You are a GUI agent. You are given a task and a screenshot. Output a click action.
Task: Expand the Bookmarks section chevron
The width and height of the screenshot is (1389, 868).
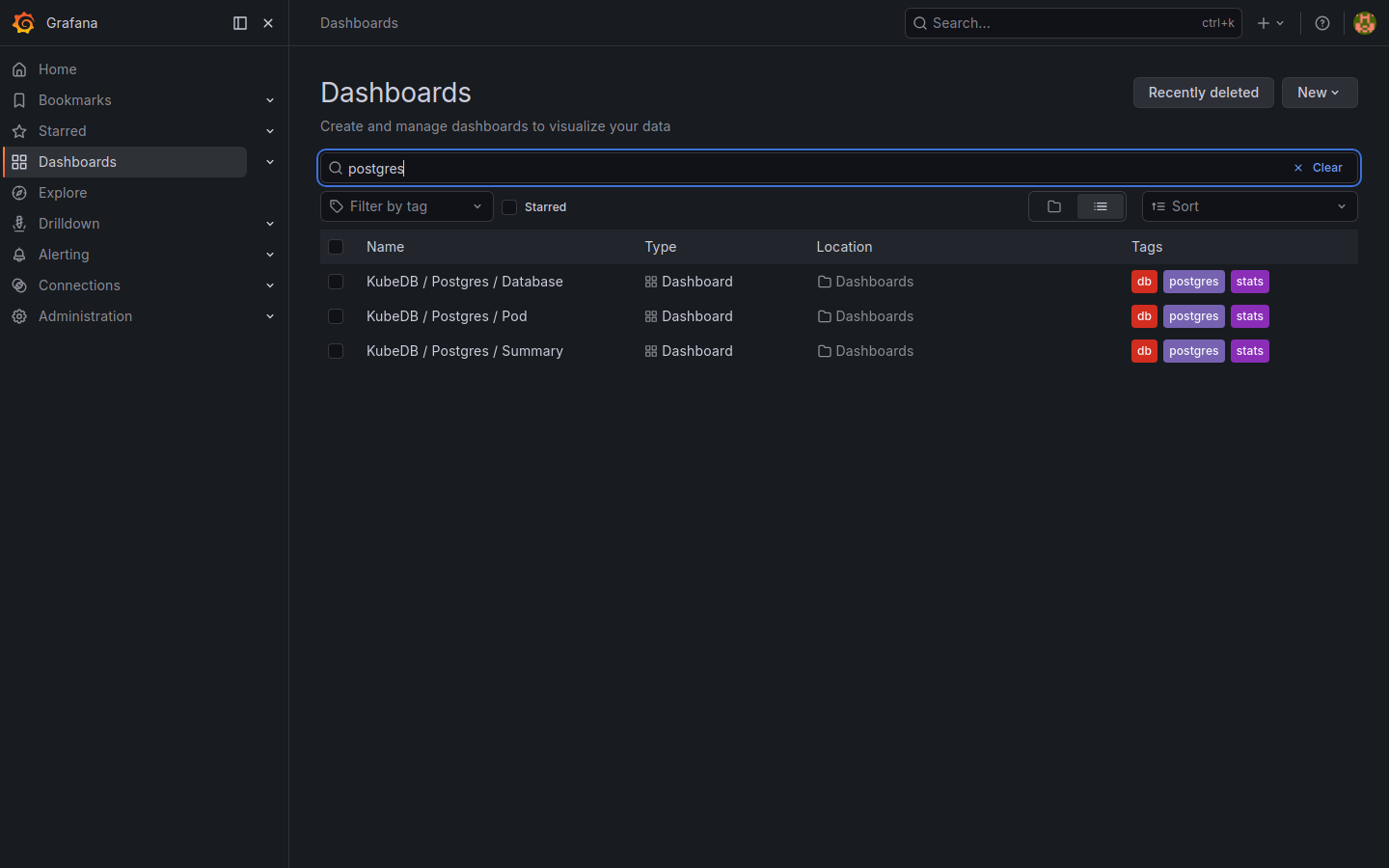270,100
